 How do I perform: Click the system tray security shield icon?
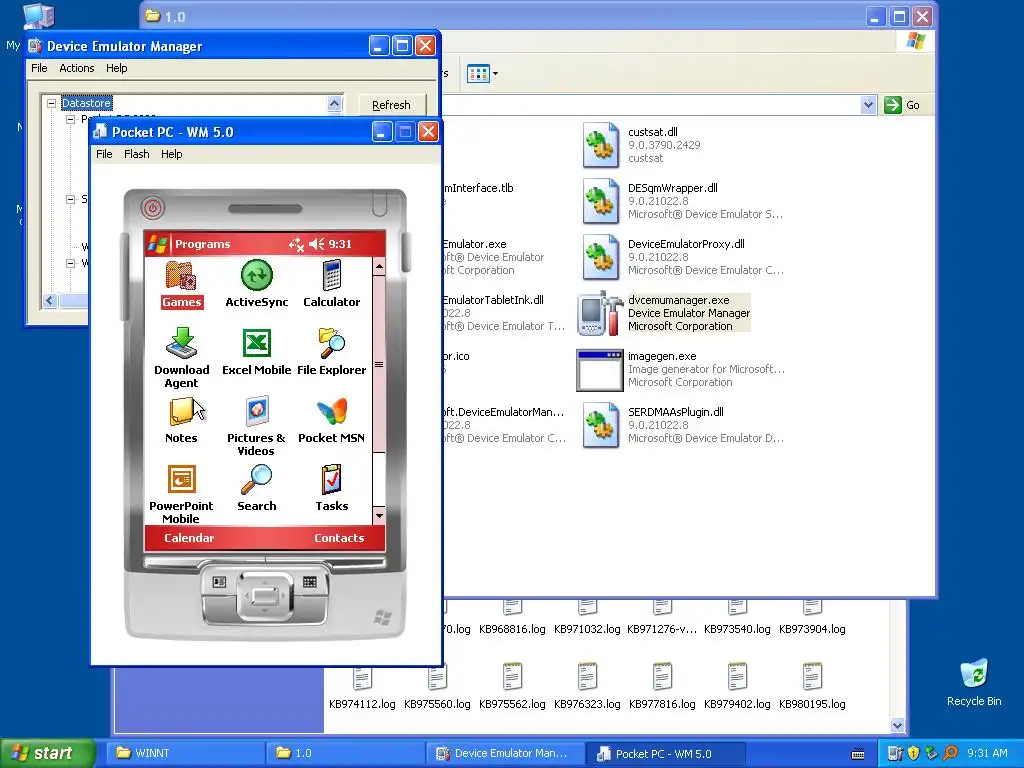tap(913, 753)
